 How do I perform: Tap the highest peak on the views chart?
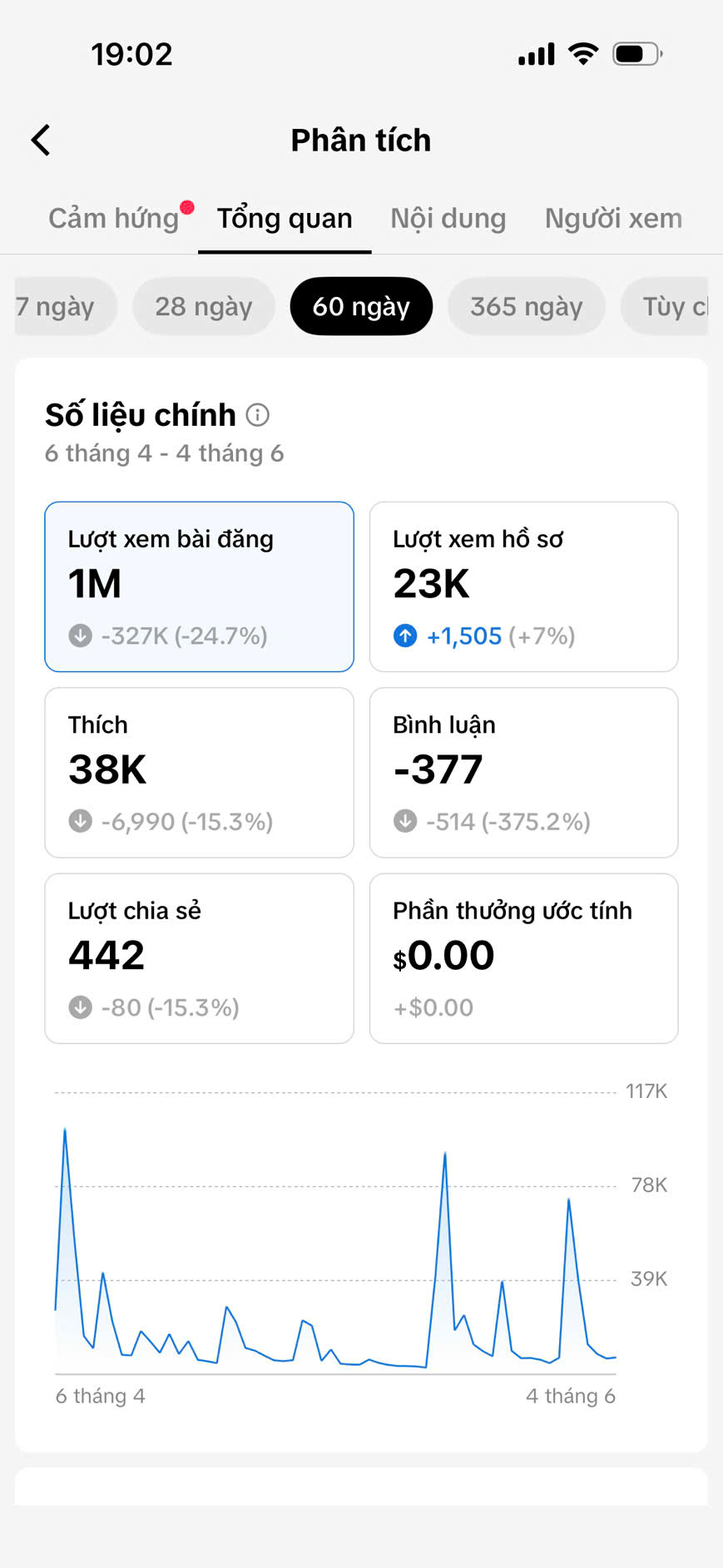(x=65, y=1129)
